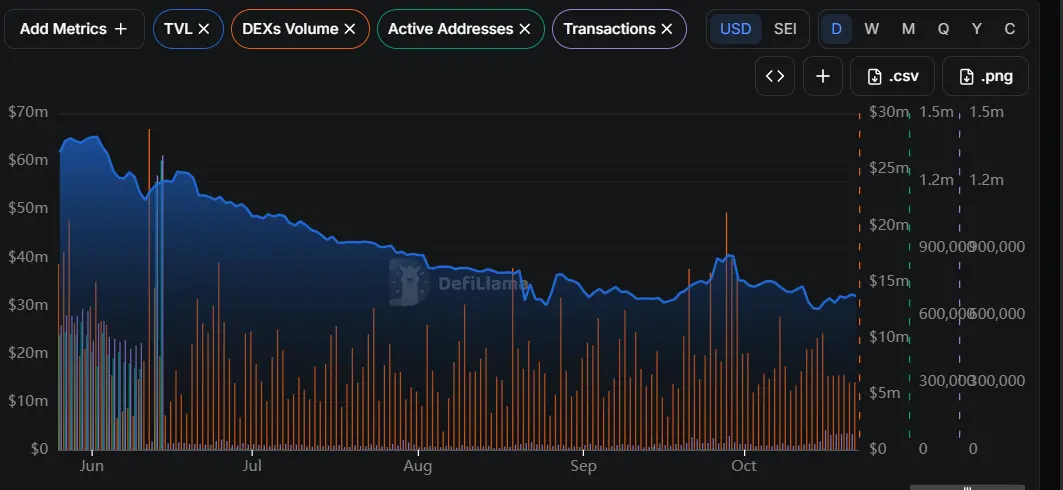This screenshot has height=490, width=1063.
Task: Click the Add Metrics button
Action: point(74,29)
